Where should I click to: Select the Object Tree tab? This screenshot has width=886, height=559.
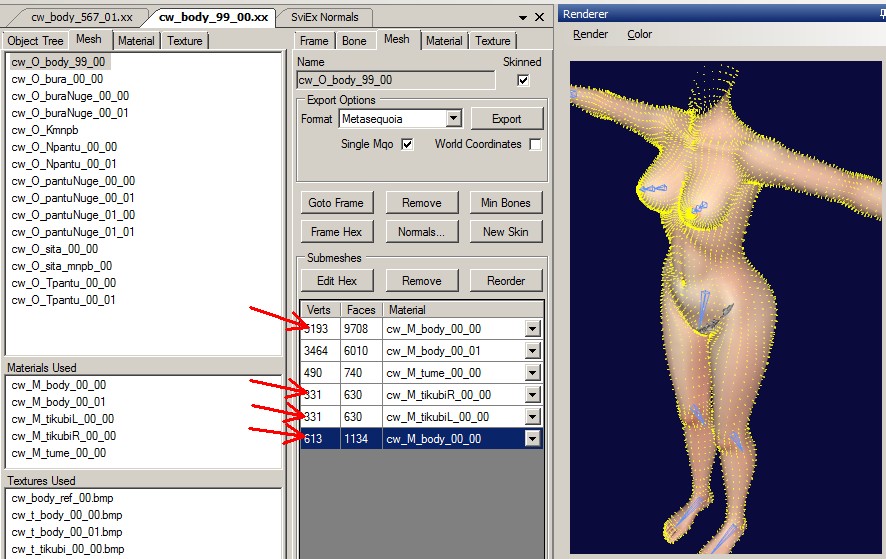click(35, 41)
